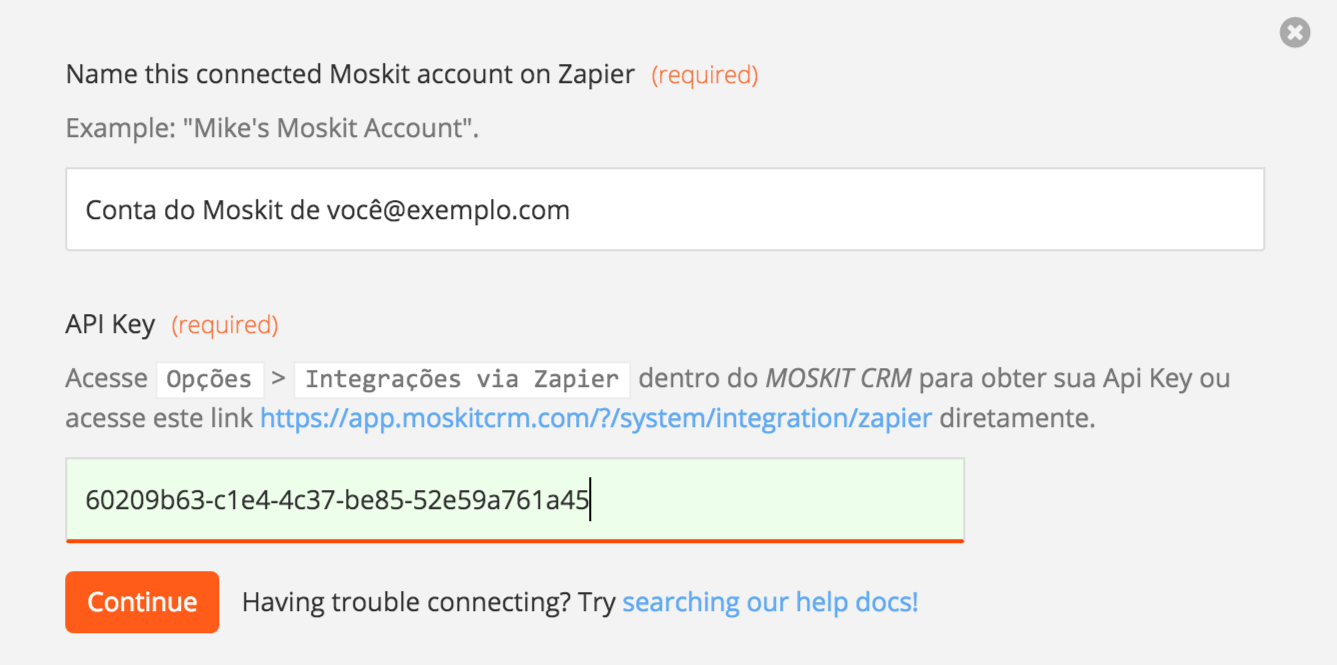
Task: Open the app.moskitcrm.com integration link
Action: pyautogui.click(x=596, y=418)
